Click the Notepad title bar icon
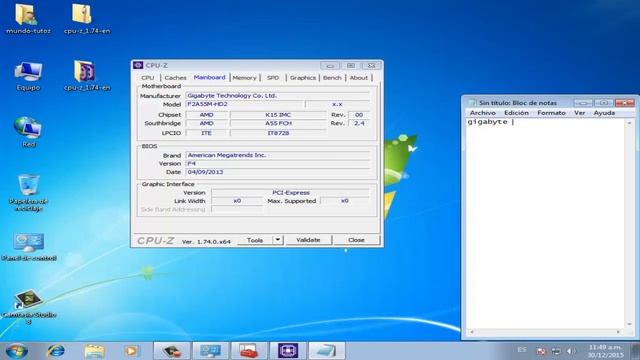 (472, 103)
